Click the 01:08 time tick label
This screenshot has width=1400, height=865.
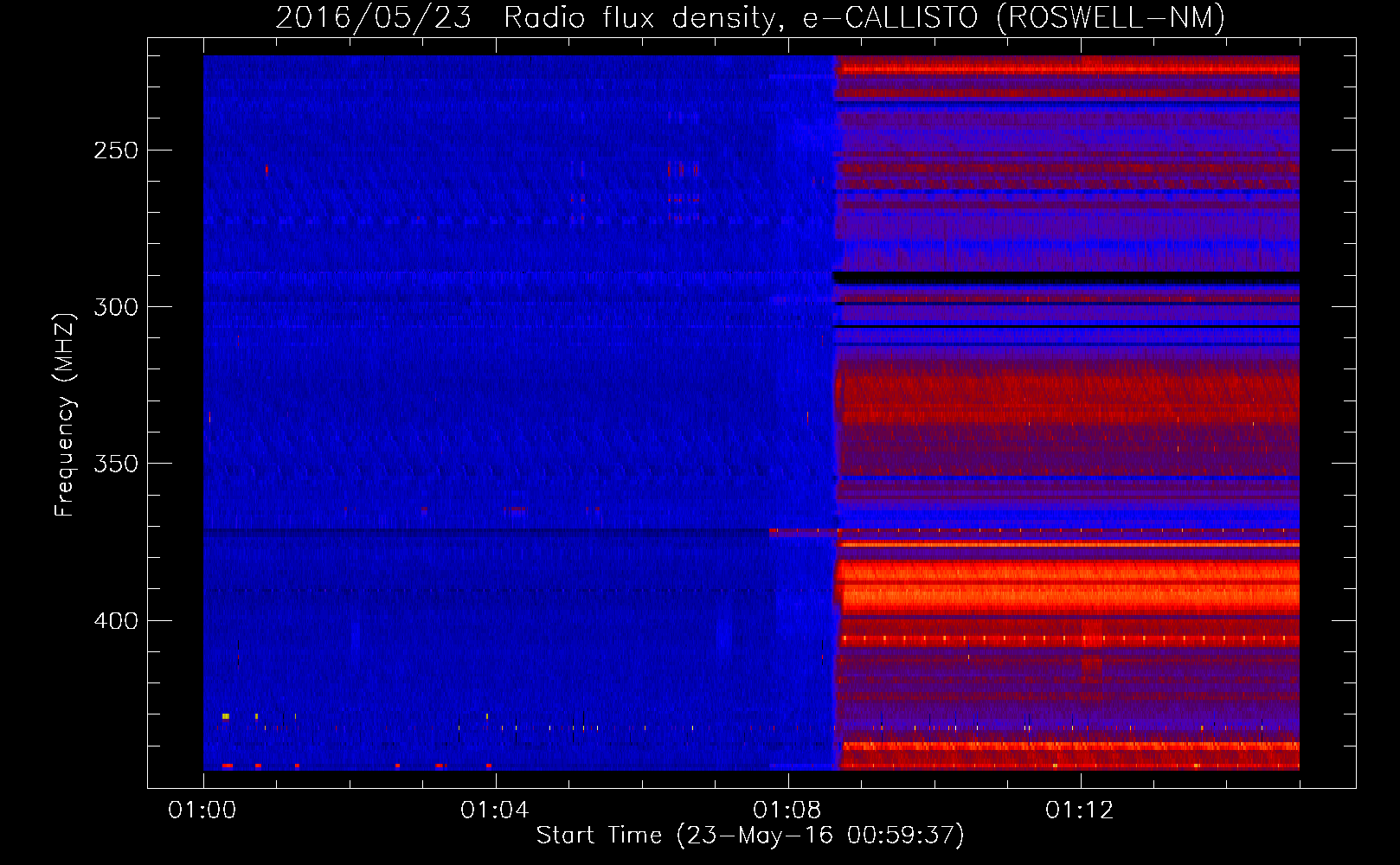787,811
